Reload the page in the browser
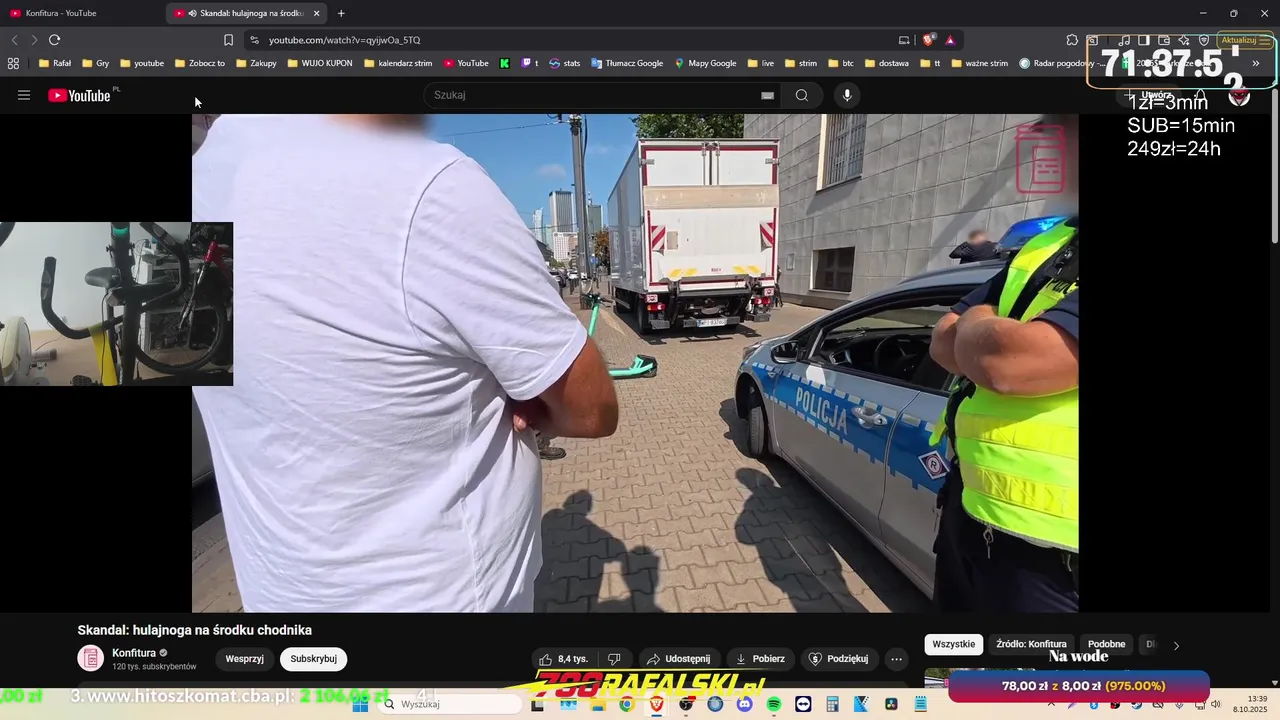 click(x=54, y=40)
